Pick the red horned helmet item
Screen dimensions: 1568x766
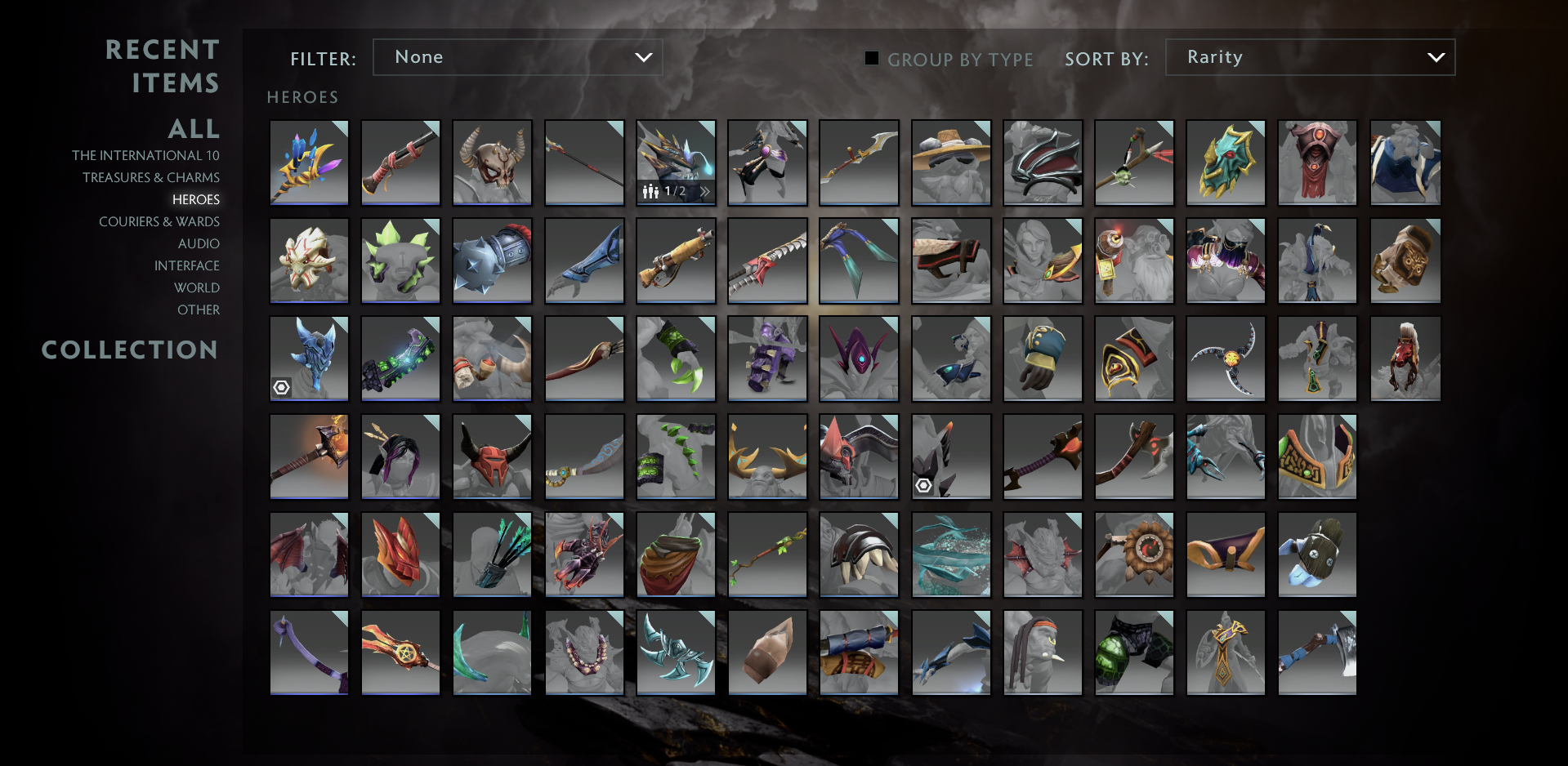point(492,456)
